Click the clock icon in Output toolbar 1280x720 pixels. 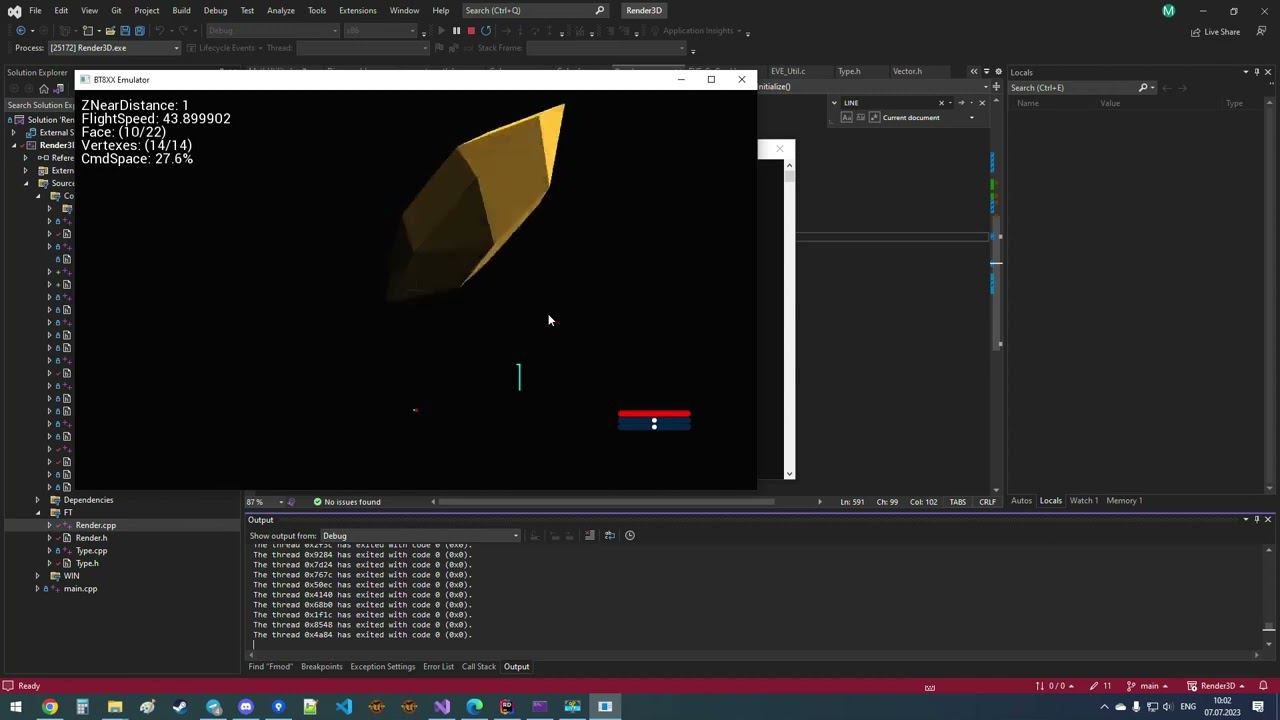coord(629,536)
